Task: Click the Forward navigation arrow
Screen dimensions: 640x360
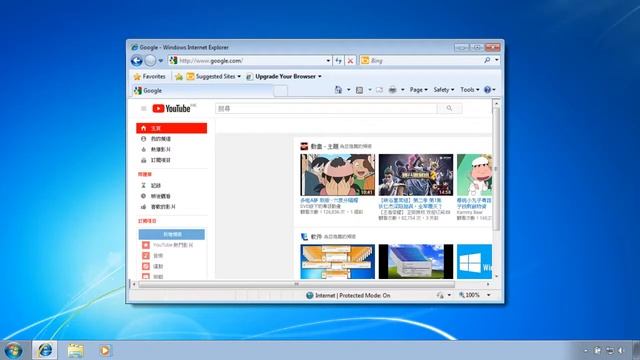Action: pyautogui.click(x=150, y=61)
